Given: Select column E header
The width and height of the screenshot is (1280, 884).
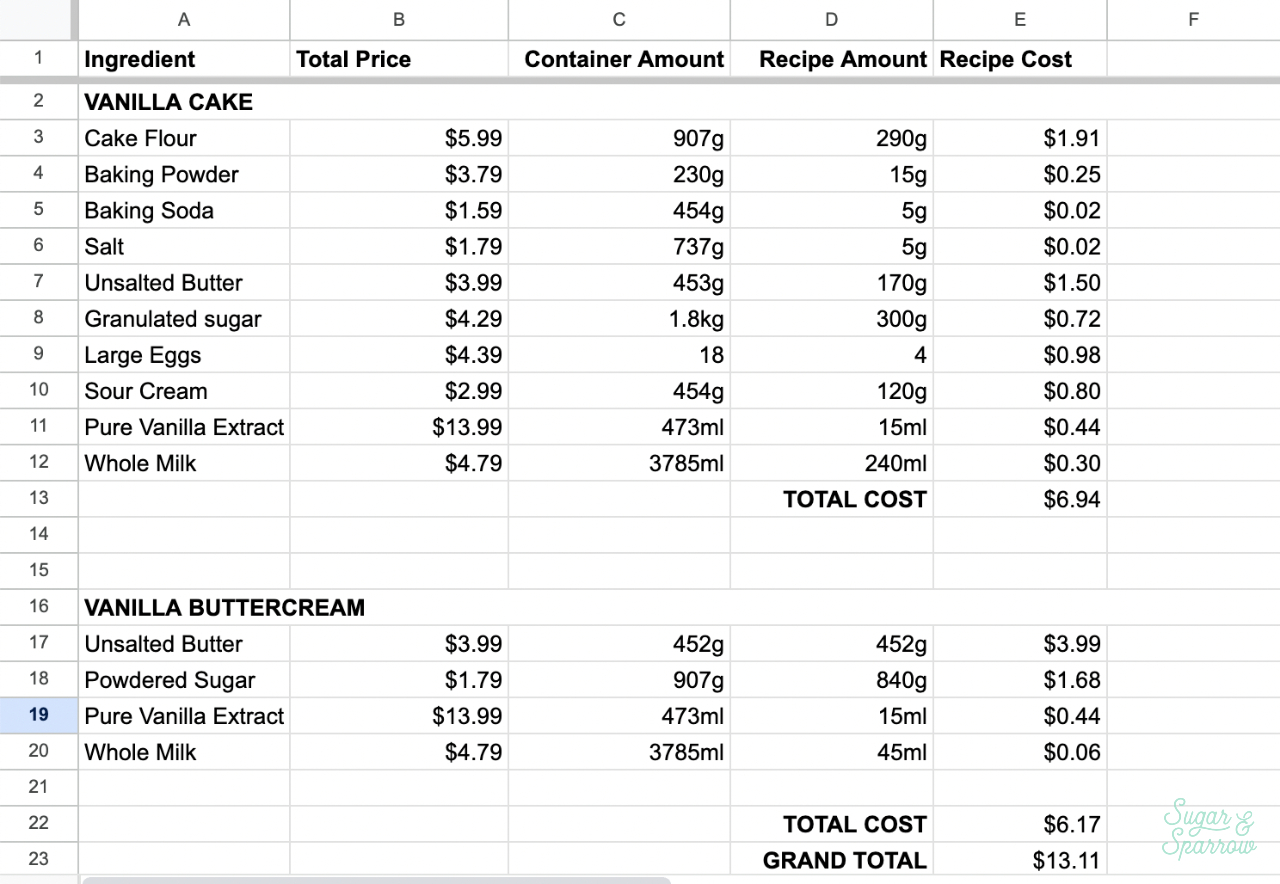Looking at the screenshot, I should (1019, 19).
